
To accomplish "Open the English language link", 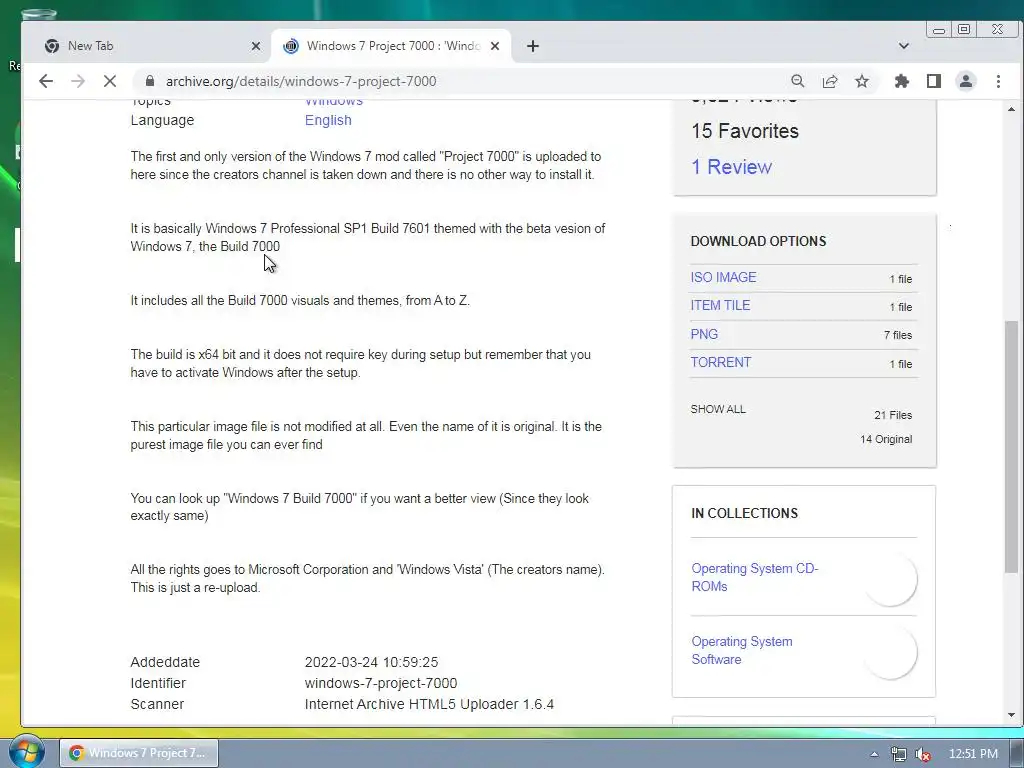I will 328,120.
